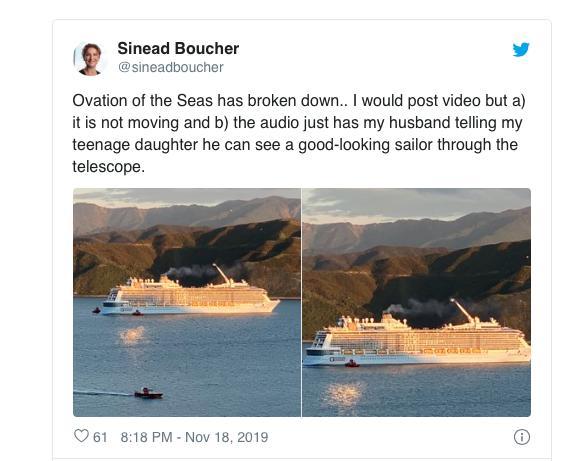Open the tweet info circle icon
The image size is (588, 461).
pyautogui.click(x=522, y=437)
